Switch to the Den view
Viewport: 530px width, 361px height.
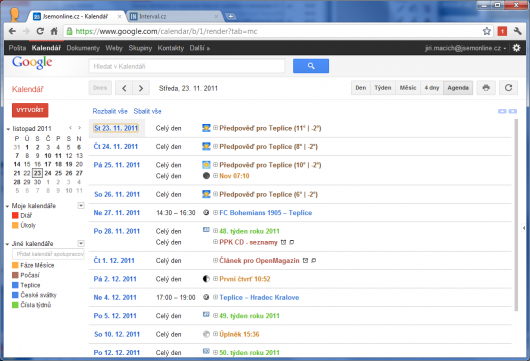click(361, 88)
